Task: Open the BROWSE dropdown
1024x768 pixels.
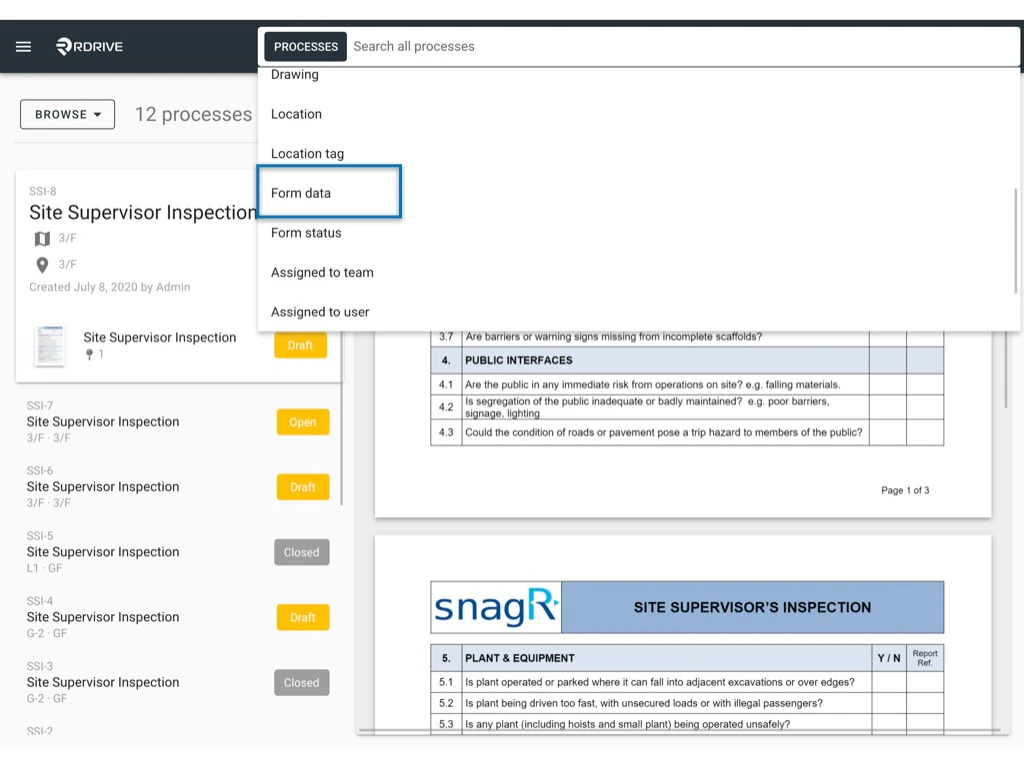Action: tap(66, 114)
